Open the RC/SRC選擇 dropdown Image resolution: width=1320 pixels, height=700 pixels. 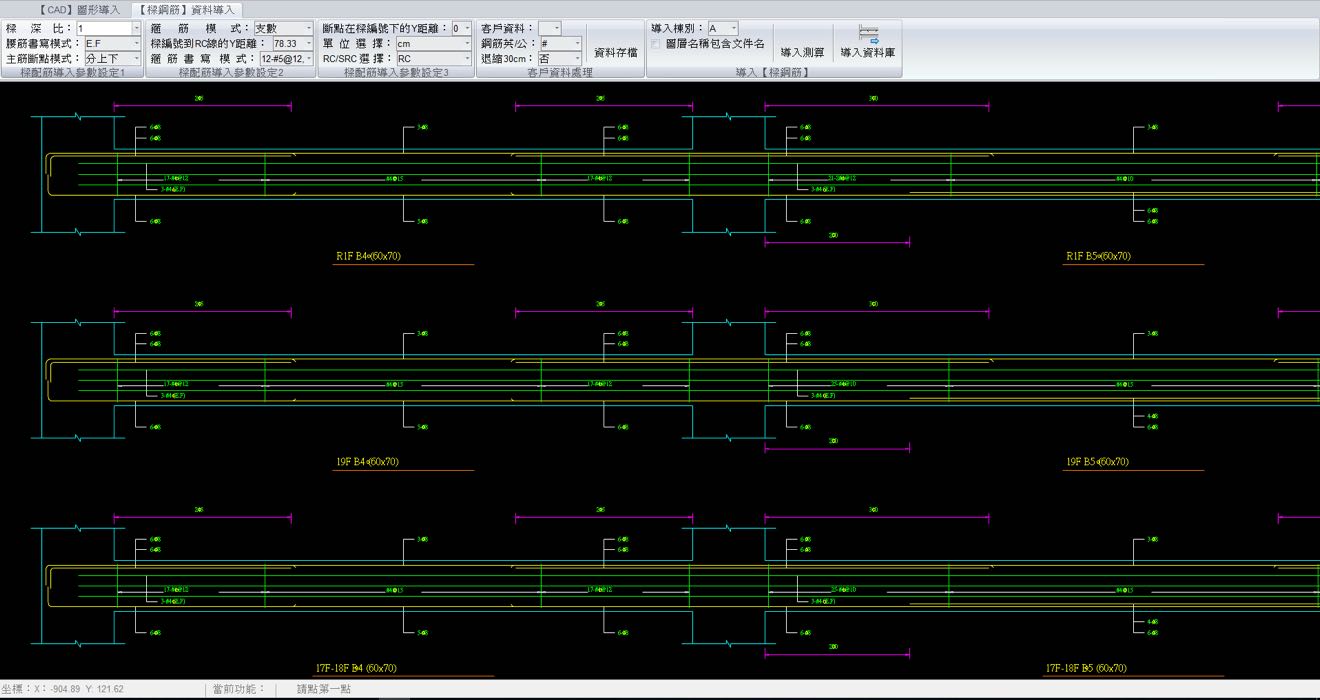467,59
